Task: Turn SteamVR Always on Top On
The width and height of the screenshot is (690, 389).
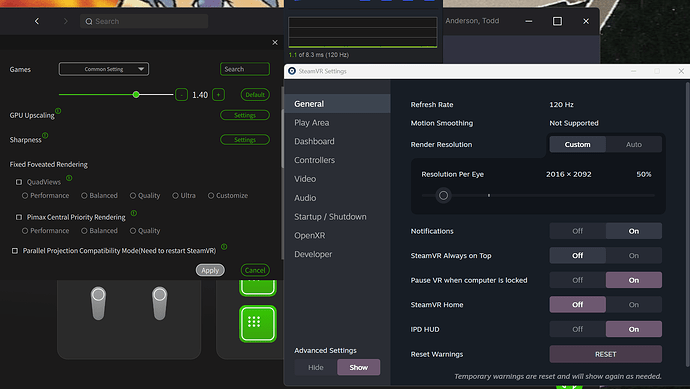Action: 634,256
